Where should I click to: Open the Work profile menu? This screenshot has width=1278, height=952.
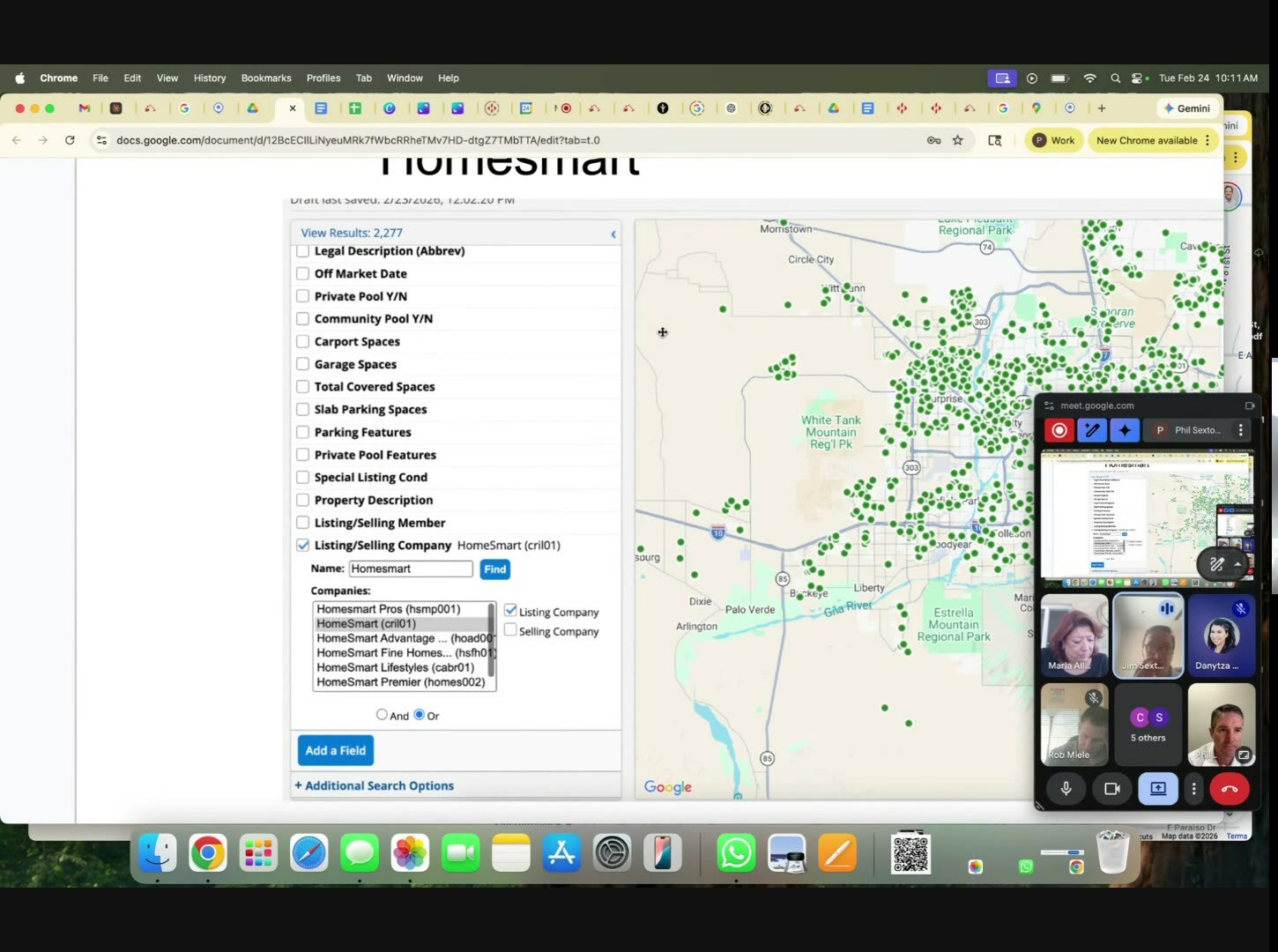tap(1054, 140)
